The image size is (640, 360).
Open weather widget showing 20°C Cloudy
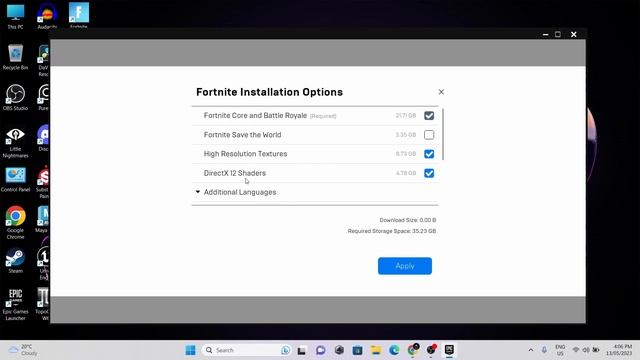tap(24, 350)
